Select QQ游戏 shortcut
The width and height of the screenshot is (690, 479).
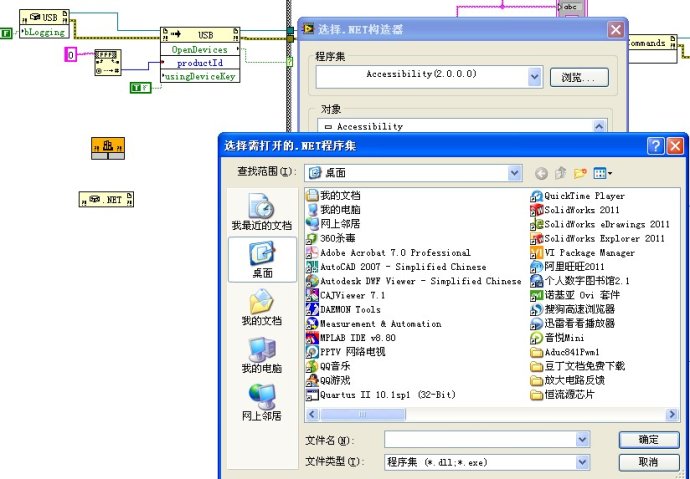(329, 380)
